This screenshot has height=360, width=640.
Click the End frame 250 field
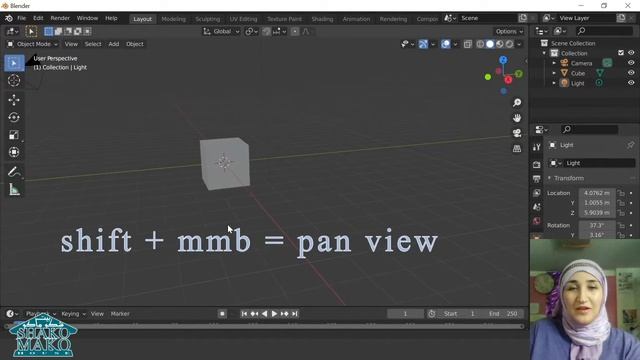(503, 313)
